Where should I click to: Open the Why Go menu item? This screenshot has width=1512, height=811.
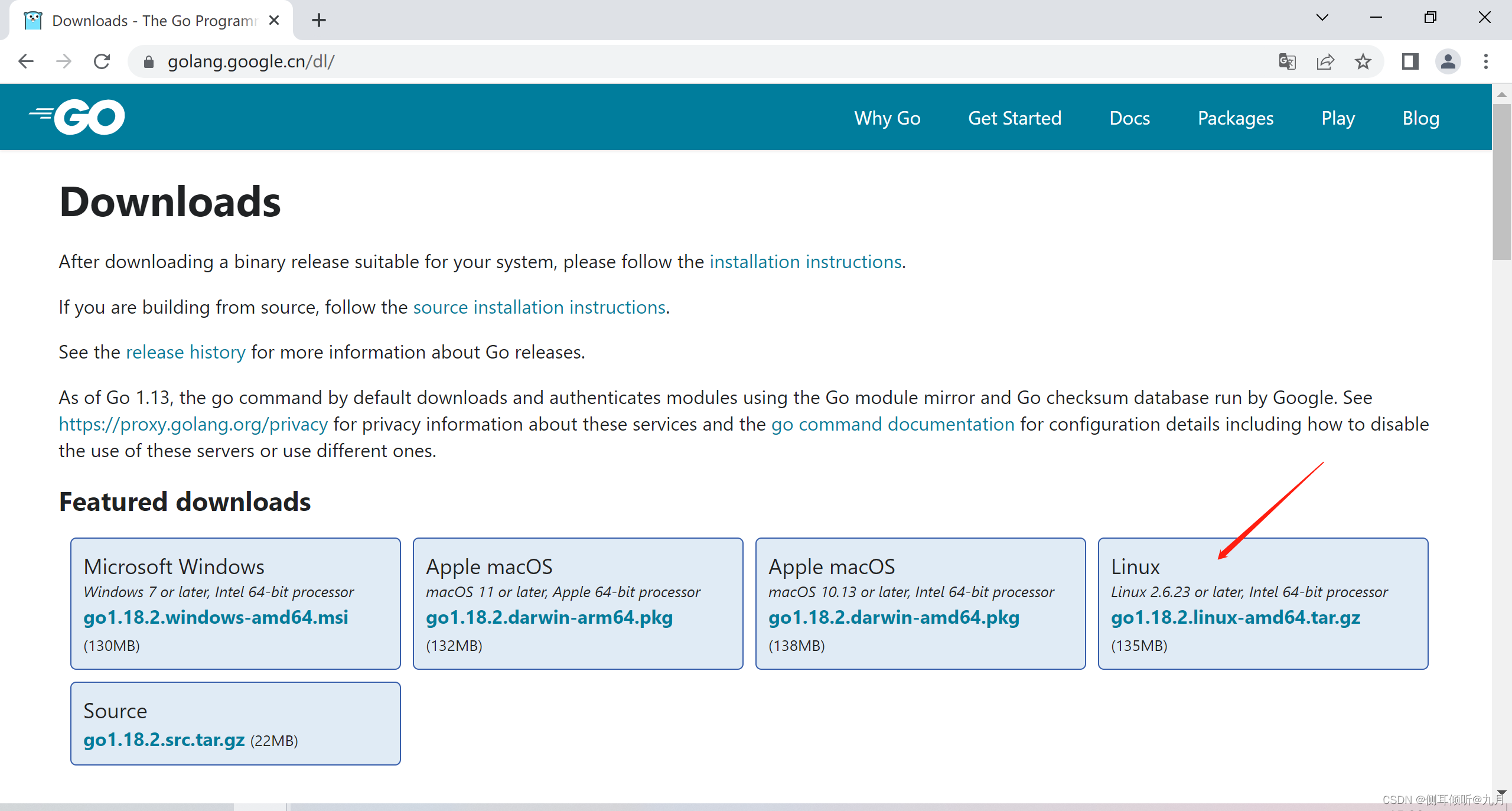[x=887, y=118]
